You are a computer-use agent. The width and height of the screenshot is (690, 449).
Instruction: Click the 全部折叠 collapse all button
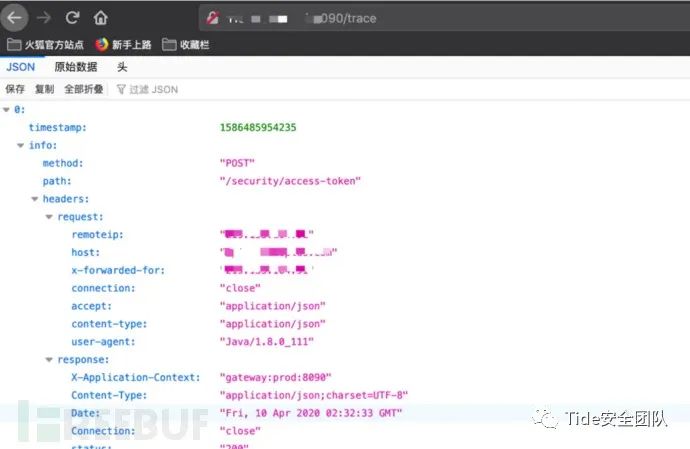click(84, 89)
